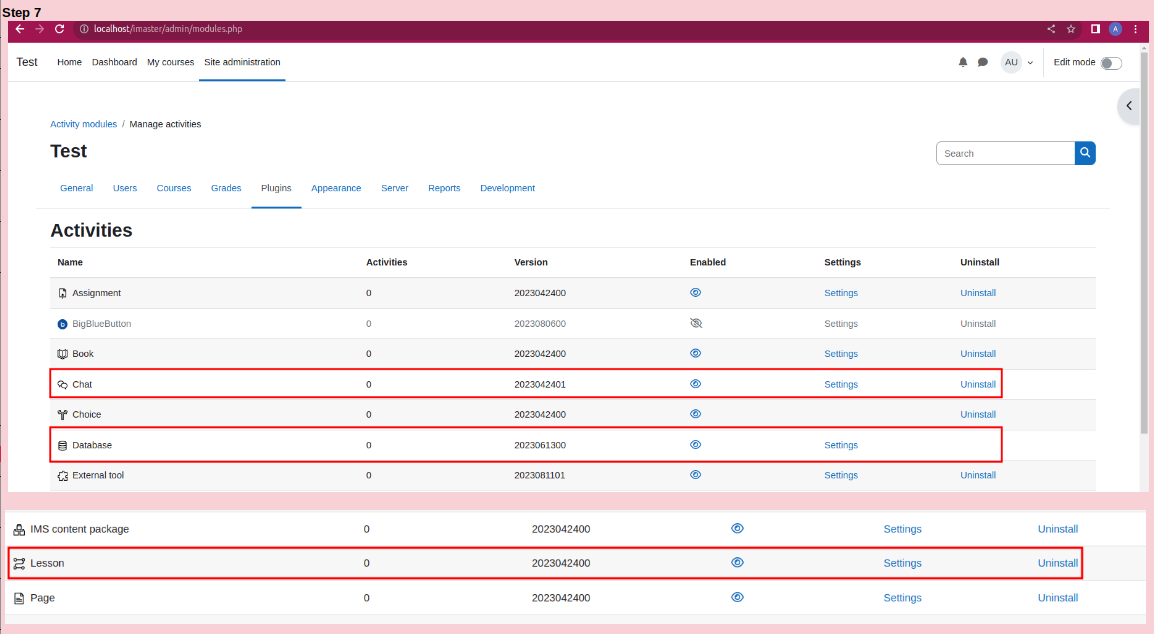
Task: Open the browser three-dot menu
Action: tap(1136, 29)
